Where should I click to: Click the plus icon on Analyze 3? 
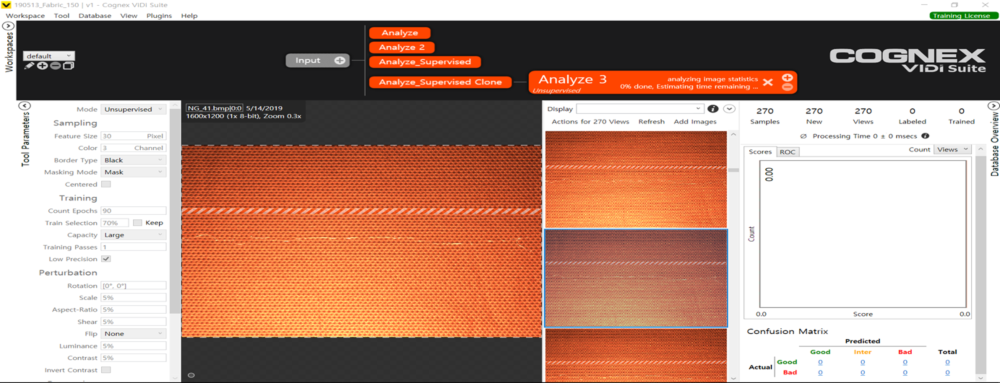787,77
